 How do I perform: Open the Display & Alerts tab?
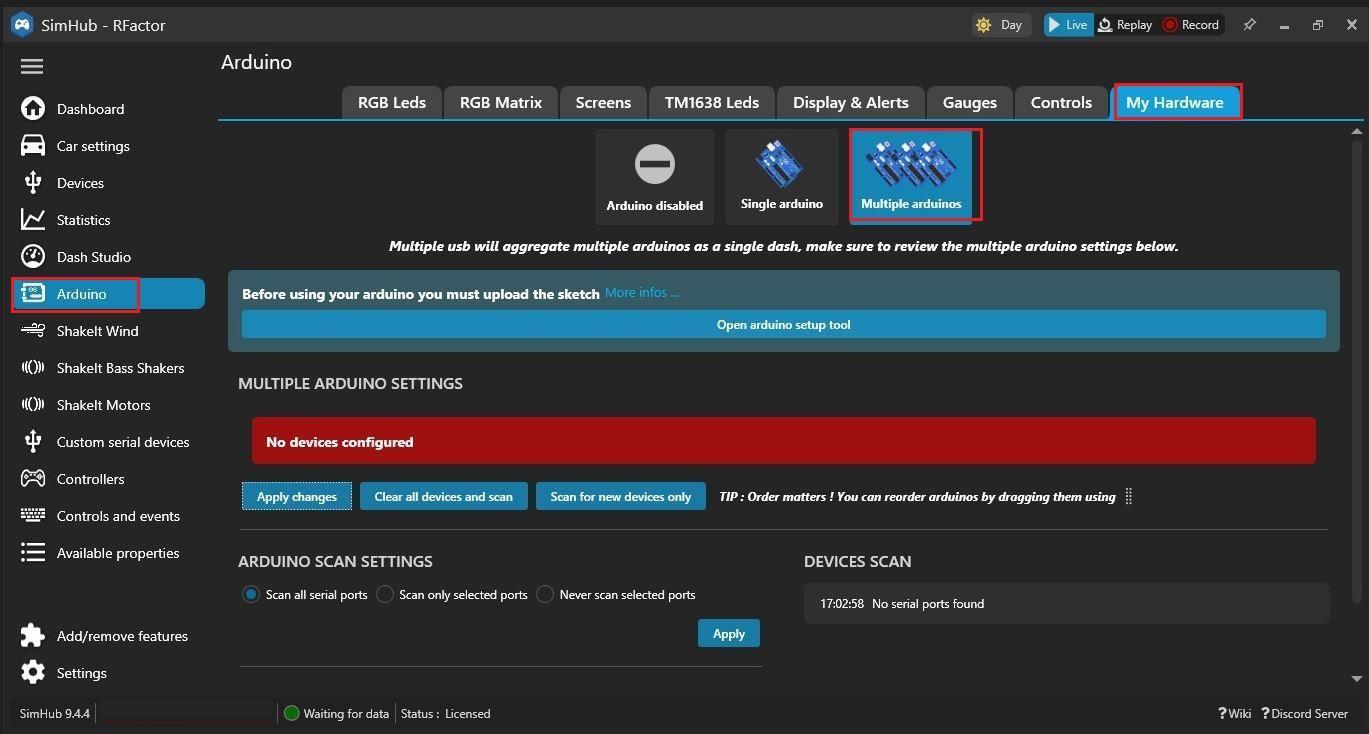click(851, 102)
